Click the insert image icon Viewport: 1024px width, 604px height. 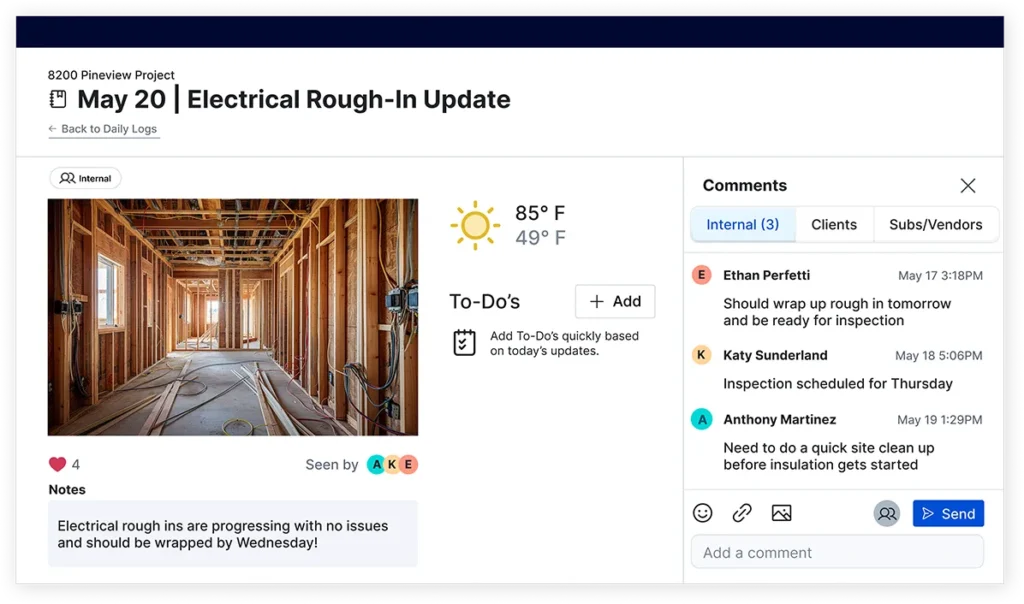[782, 513]
